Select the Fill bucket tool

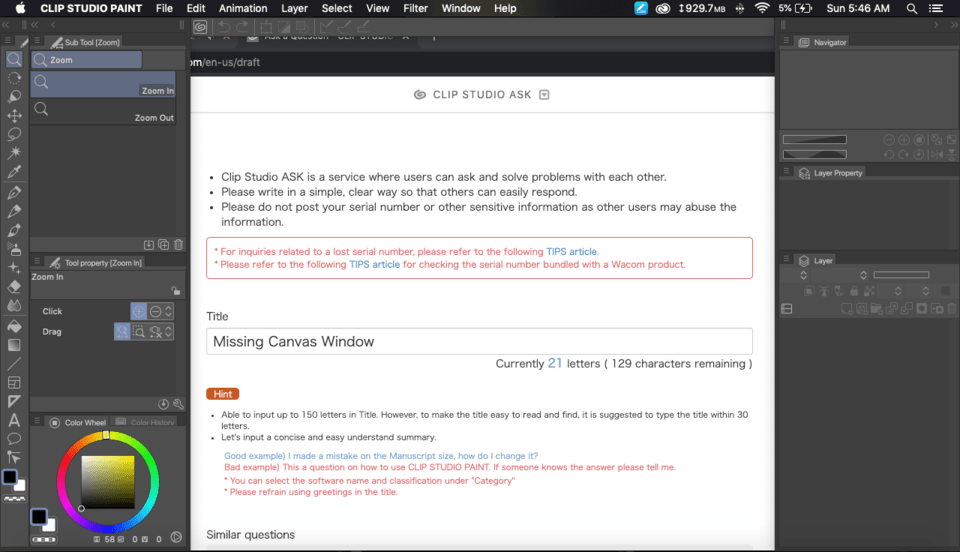(x=14, y=326)
